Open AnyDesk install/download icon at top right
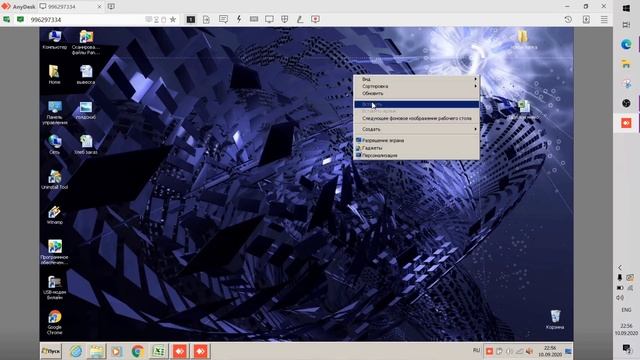Viewport: 640px width, 360px height. [x=586, y=19]
